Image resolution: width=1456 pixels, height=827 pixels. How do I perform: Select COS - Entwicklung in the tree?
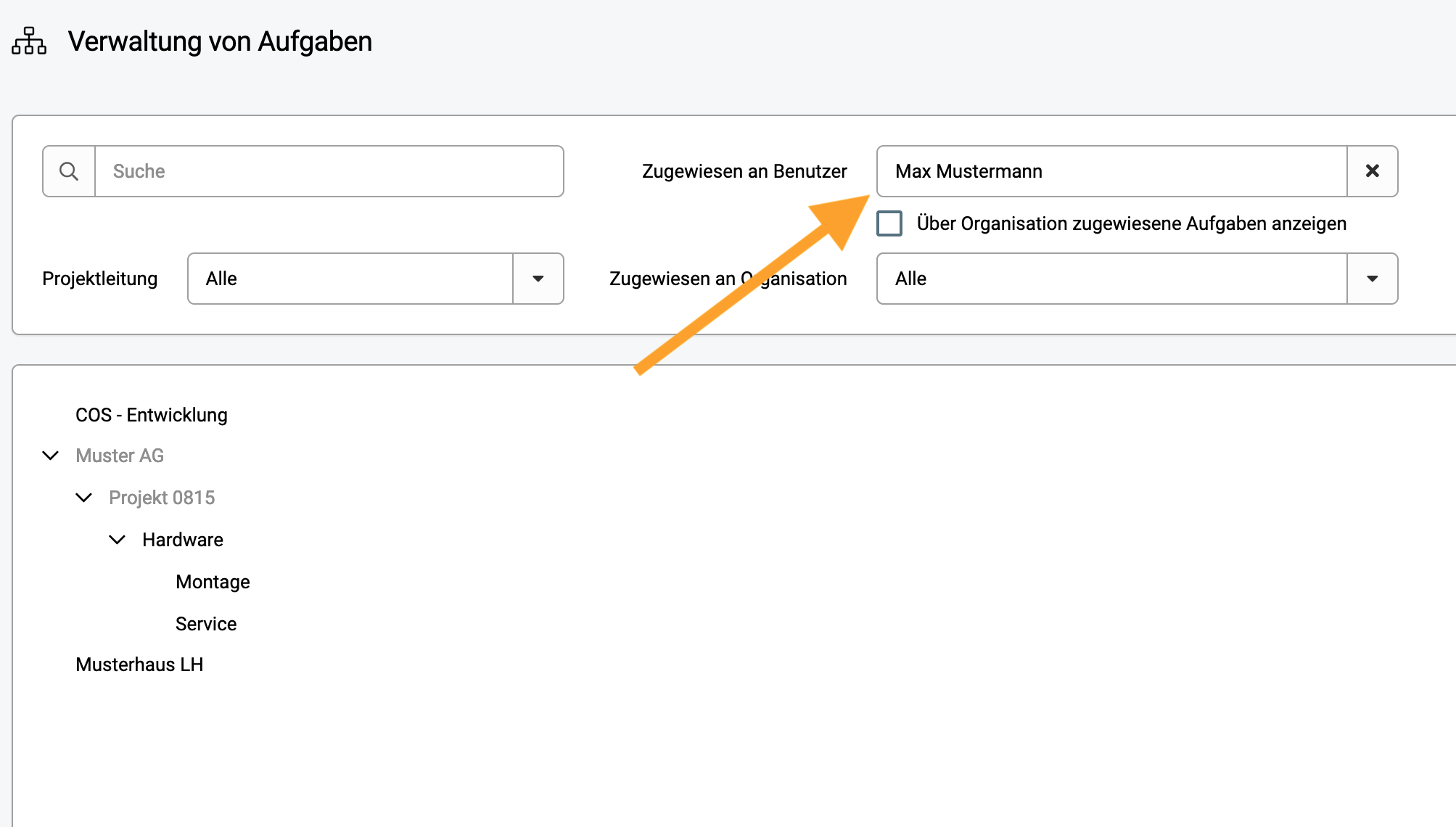[152, 415]
